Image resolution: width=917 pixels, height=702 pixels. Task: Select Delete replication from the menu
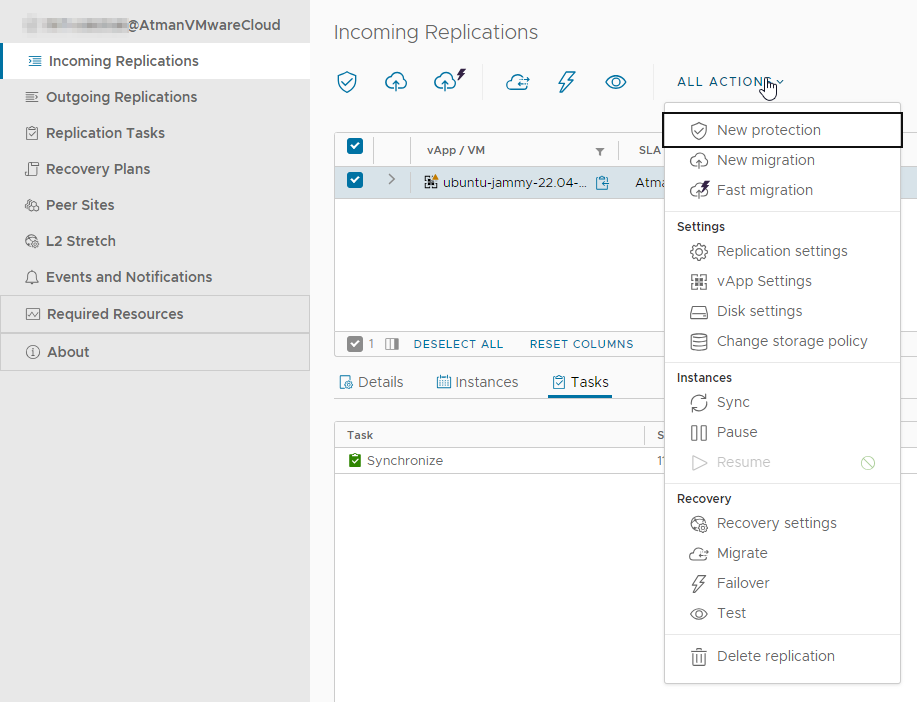(x=775, y=656)
